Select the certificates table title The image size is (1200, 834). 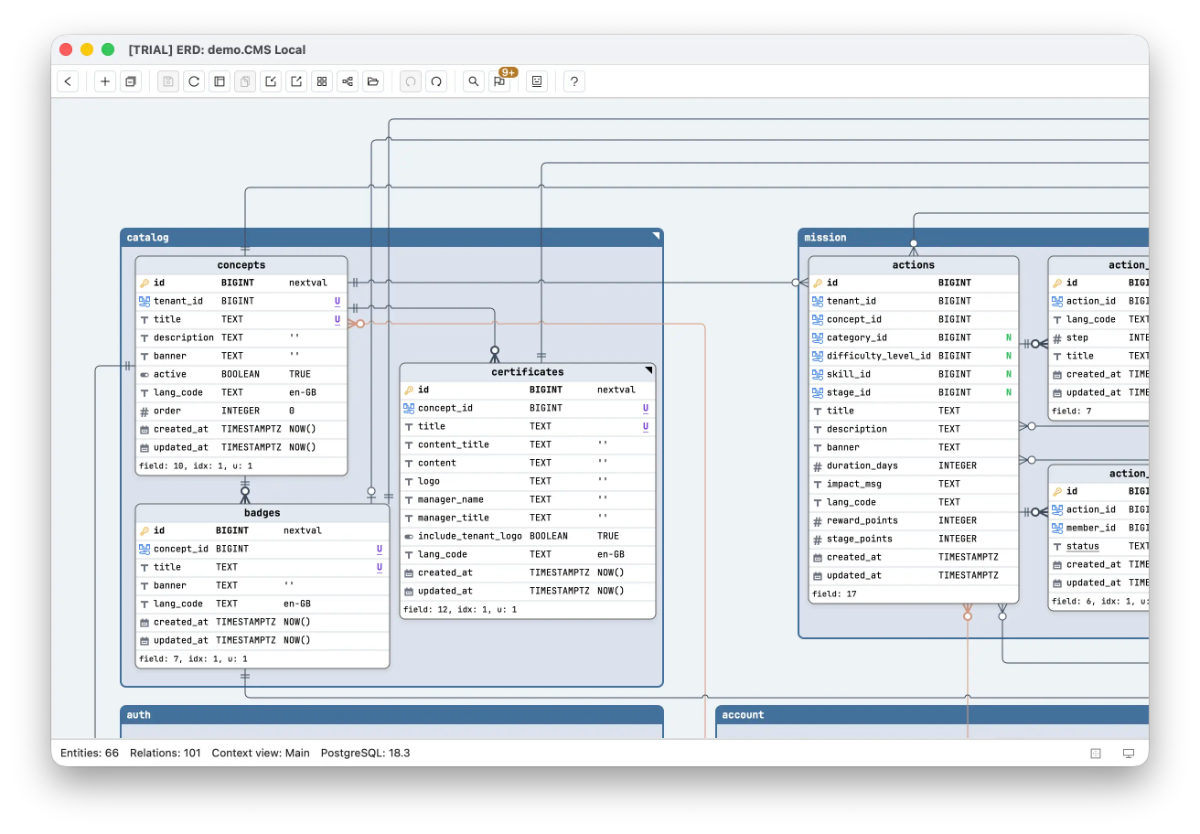tap(528, 372)
